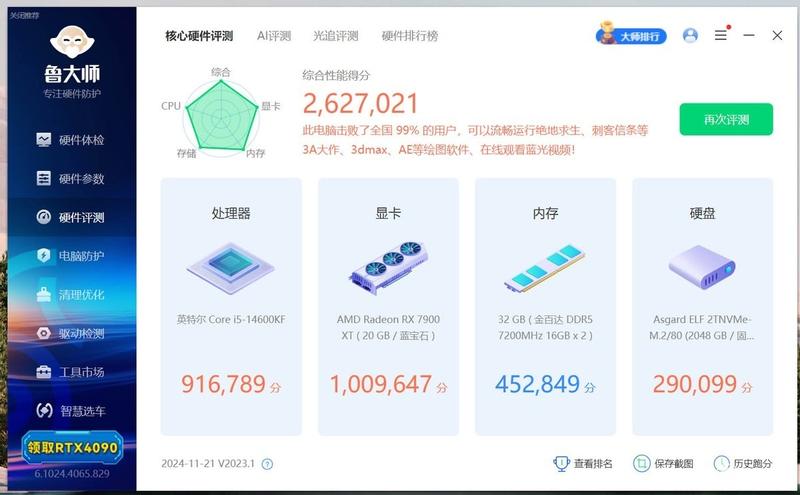This screenshot has width=800, height=495.
Task: Click AMD Radeon RX 7900 XT text
Action: tap(388, 328)
